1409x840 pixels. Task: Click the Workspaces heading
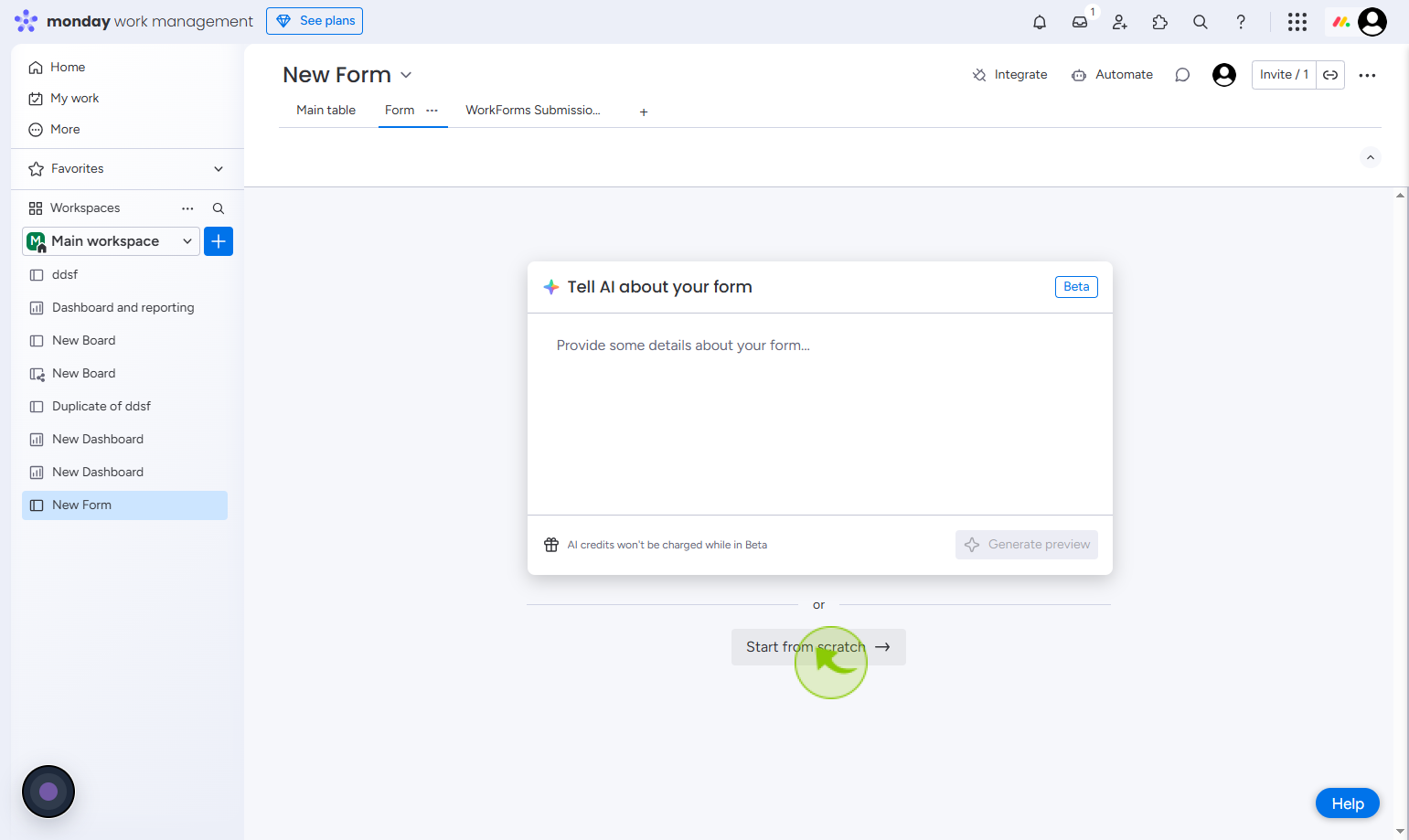85,208
